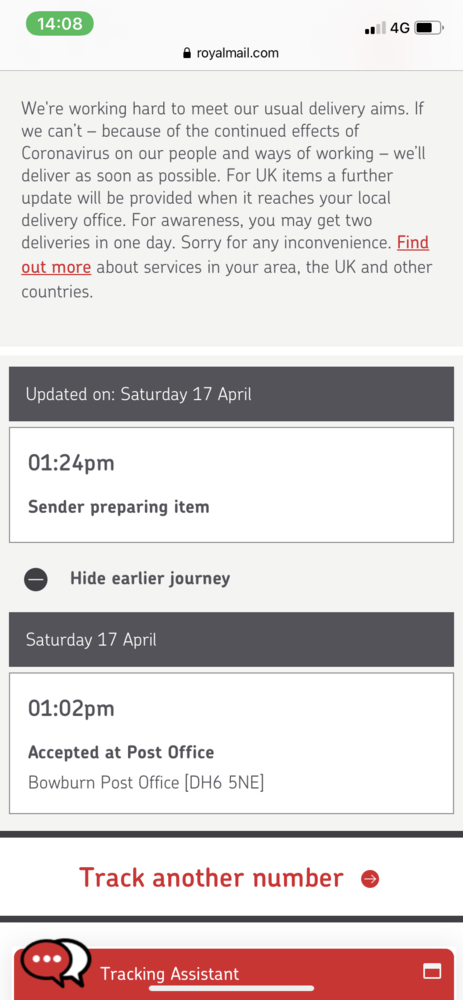Open the Tracking Assistant chat bubble icon

(x=55, y=961)
